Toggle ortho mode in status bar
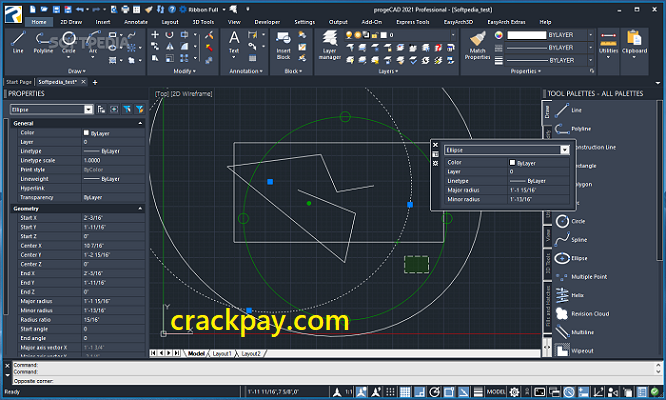 tap(419, 392)
